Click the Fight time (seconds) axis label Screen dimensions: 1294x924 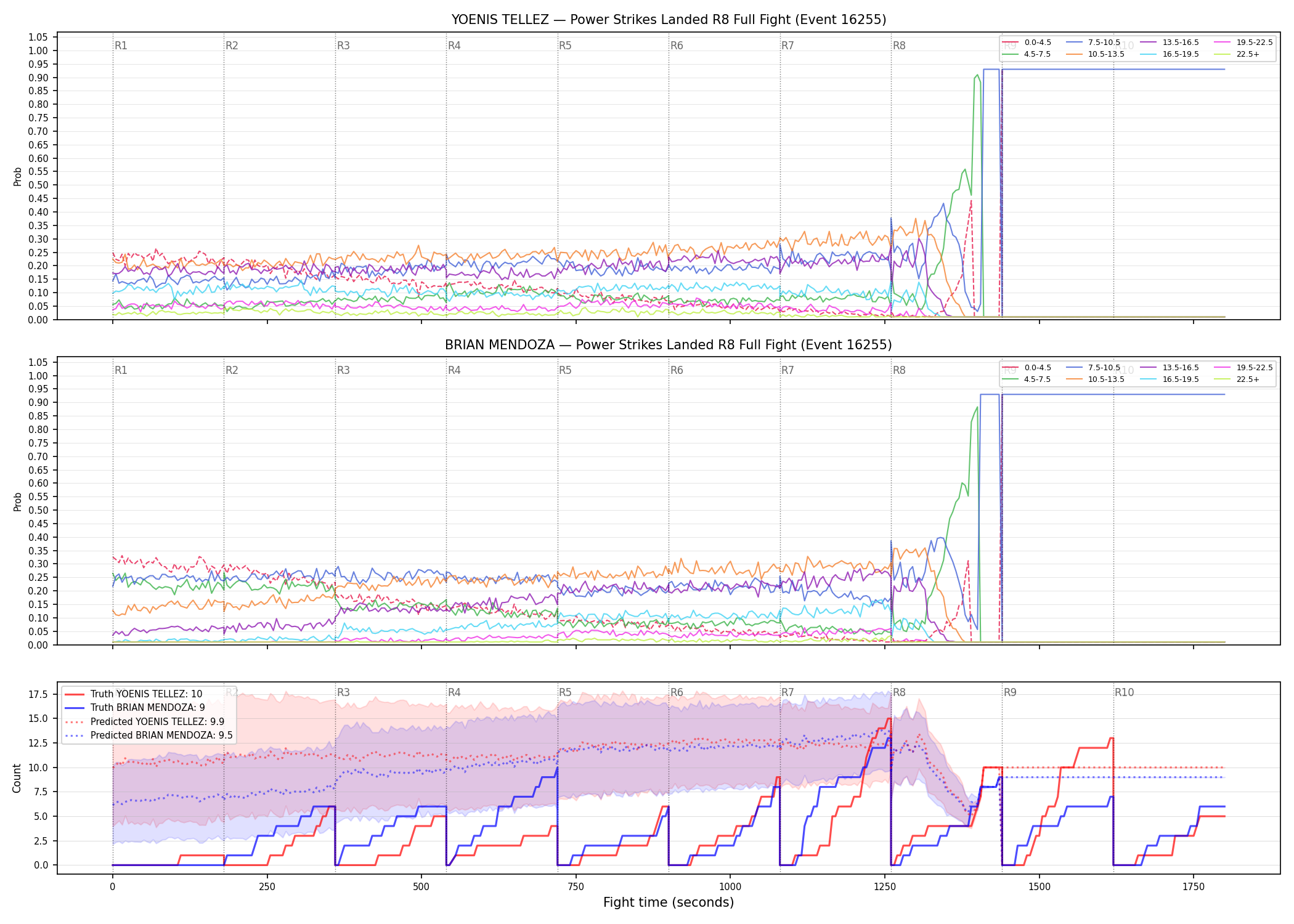tap(669, 902)
